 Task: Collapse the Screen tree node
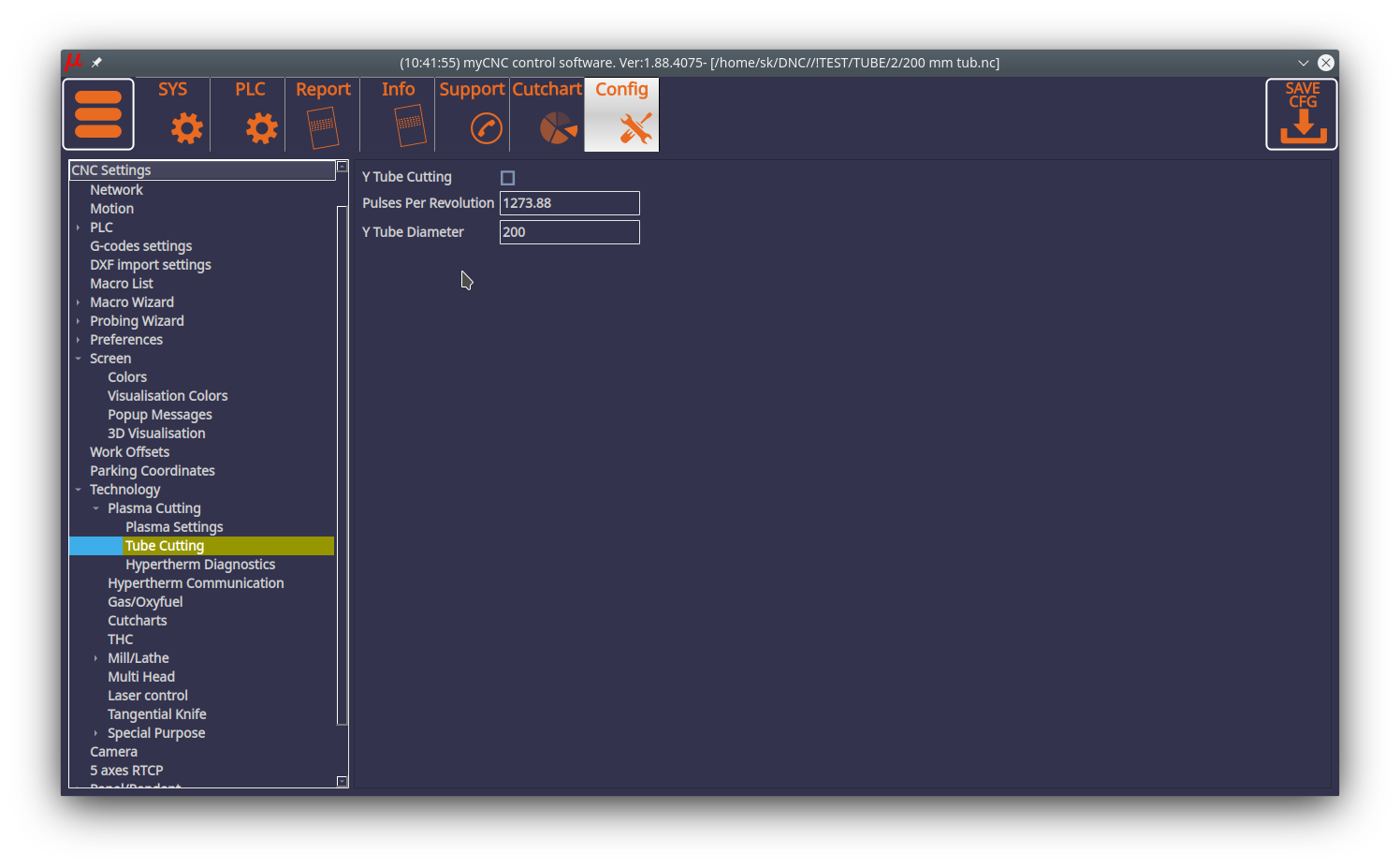tap(79, 359)
